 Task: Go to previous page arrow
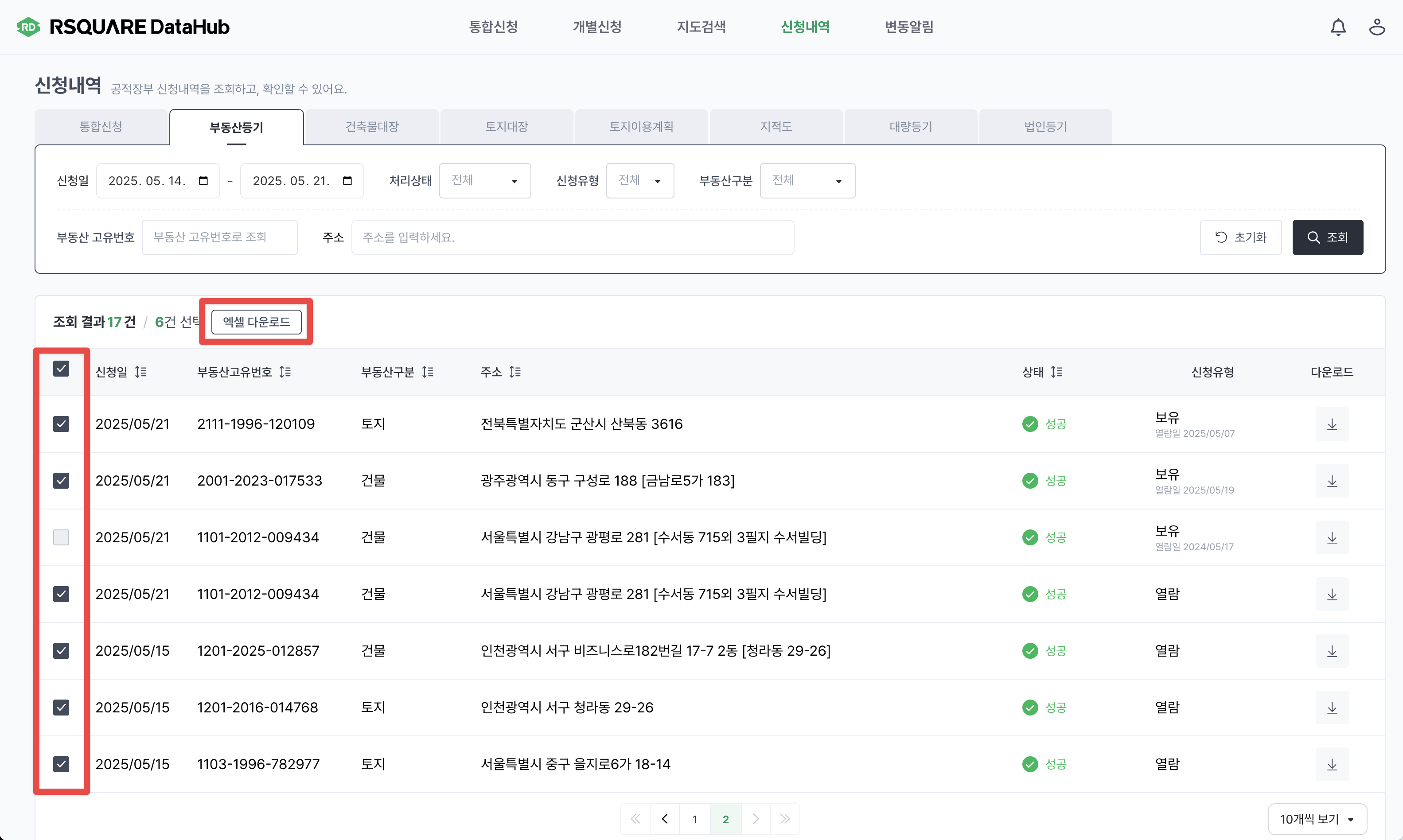[665, 818]
